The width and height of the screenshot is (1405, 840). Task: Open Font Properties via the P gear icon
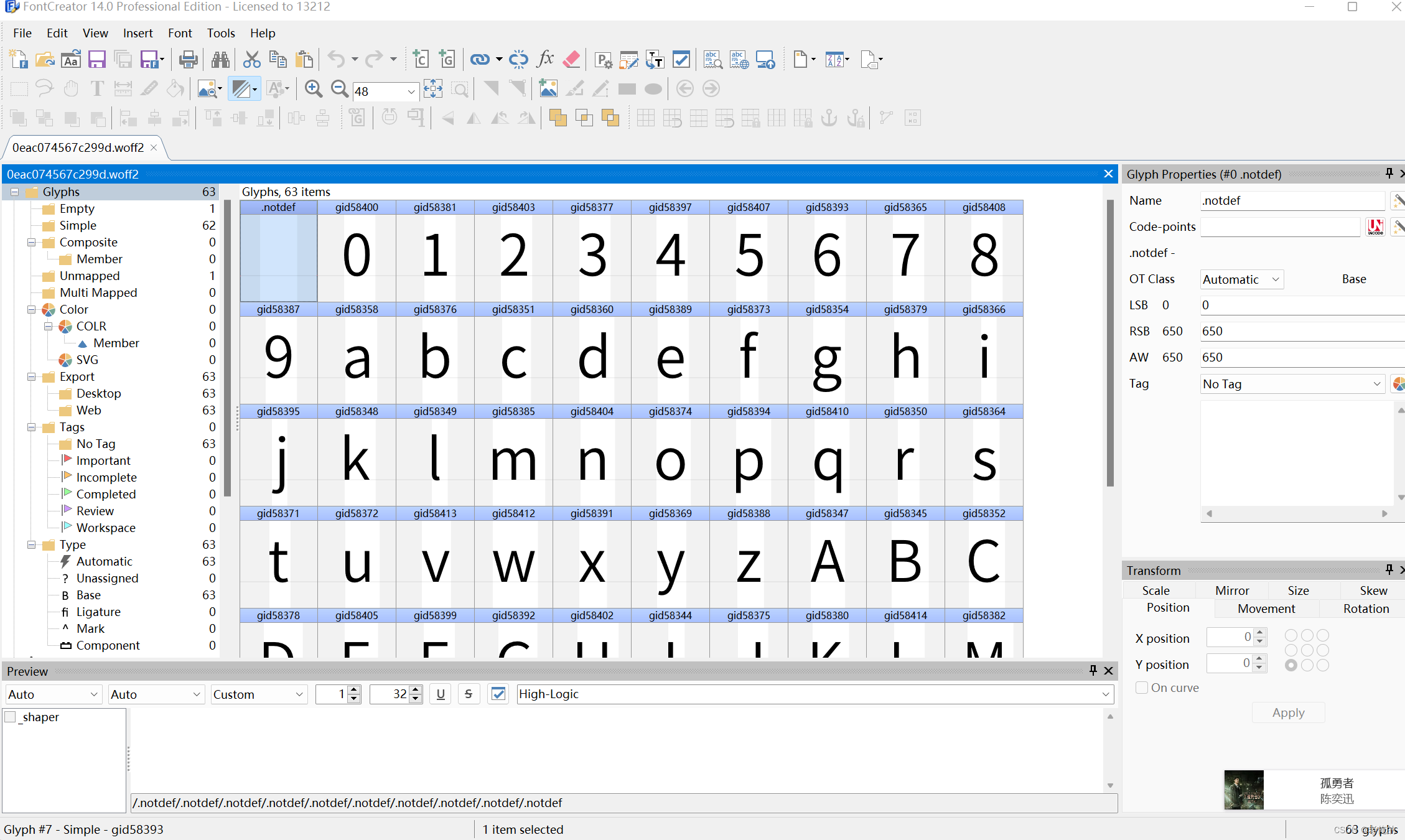tap(602, 59)
